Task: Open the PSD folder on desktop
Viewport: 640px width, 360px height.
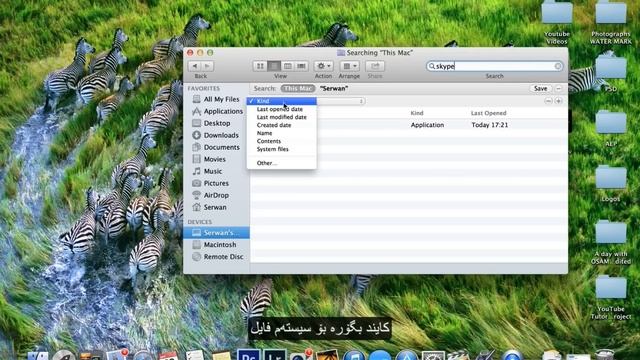Action: click(x=611, y=73)
